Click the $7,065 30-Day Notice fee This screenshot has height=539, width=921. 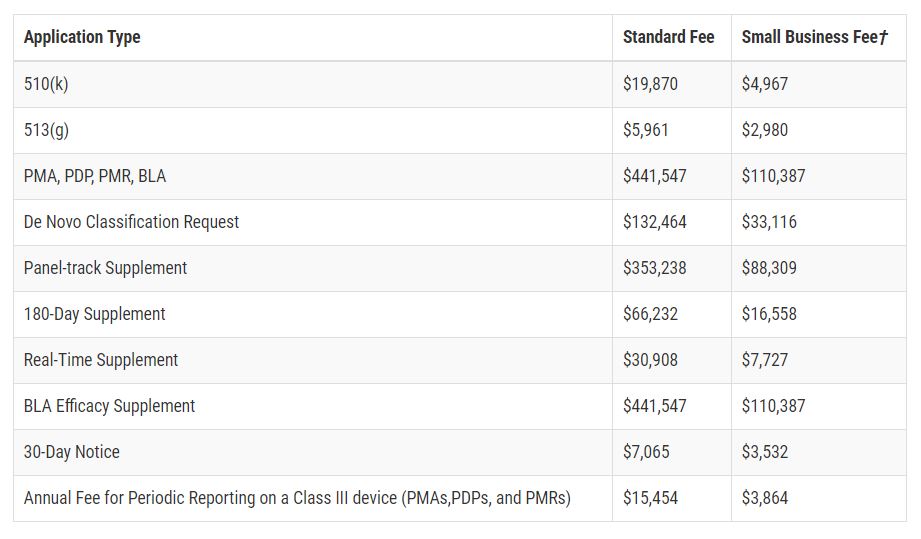pyautogui.click(x=646, y=452)
